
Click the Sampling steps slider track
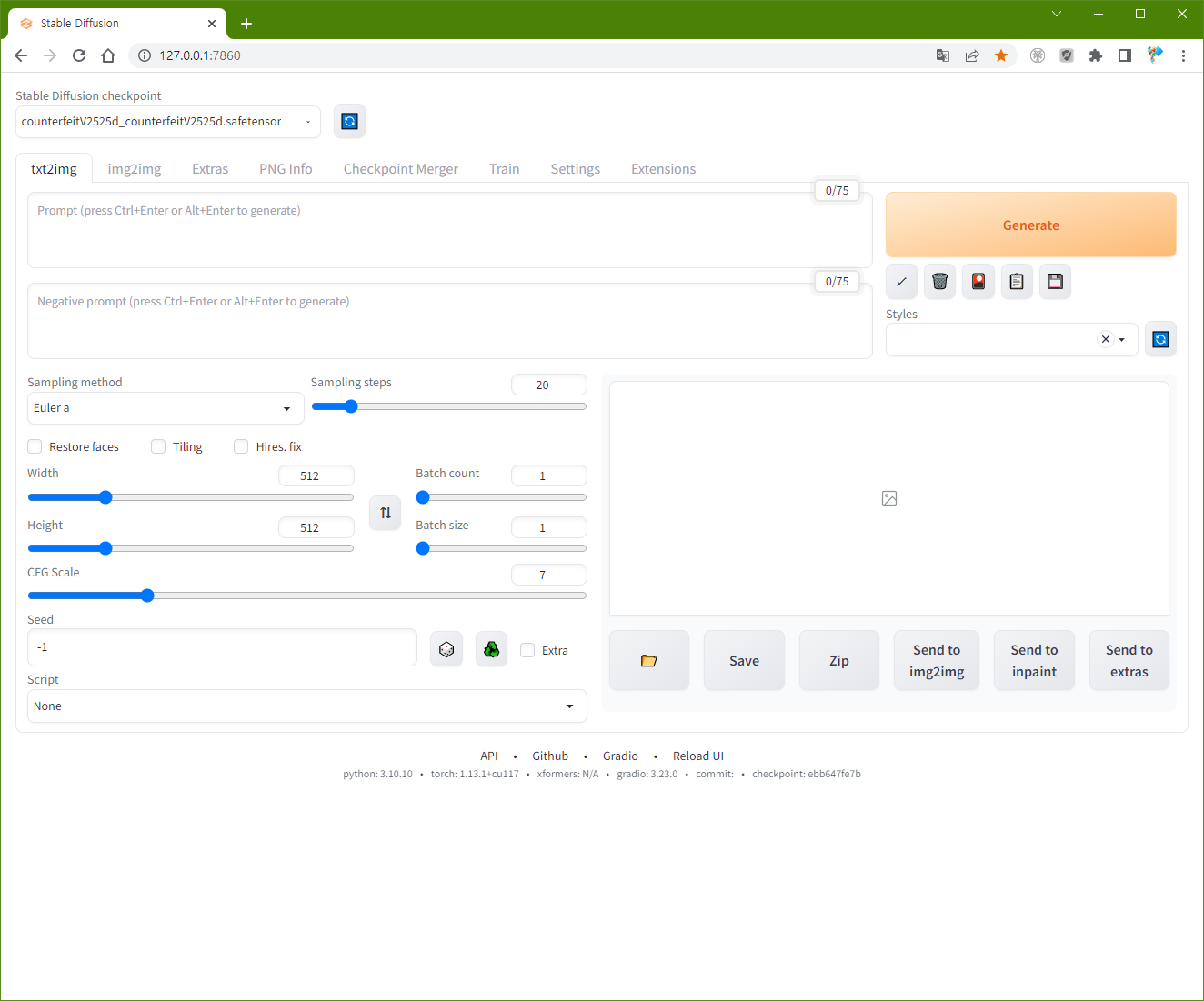click(x=449, y=406)
